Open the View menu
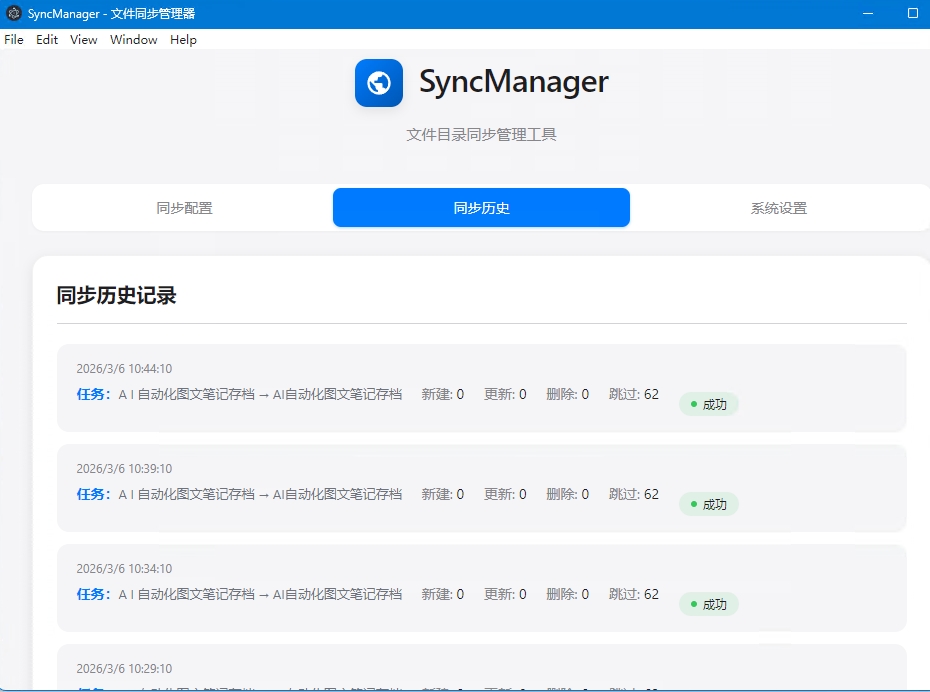The image size is (930, 692). pyautogui.click(x=83, y=40)
